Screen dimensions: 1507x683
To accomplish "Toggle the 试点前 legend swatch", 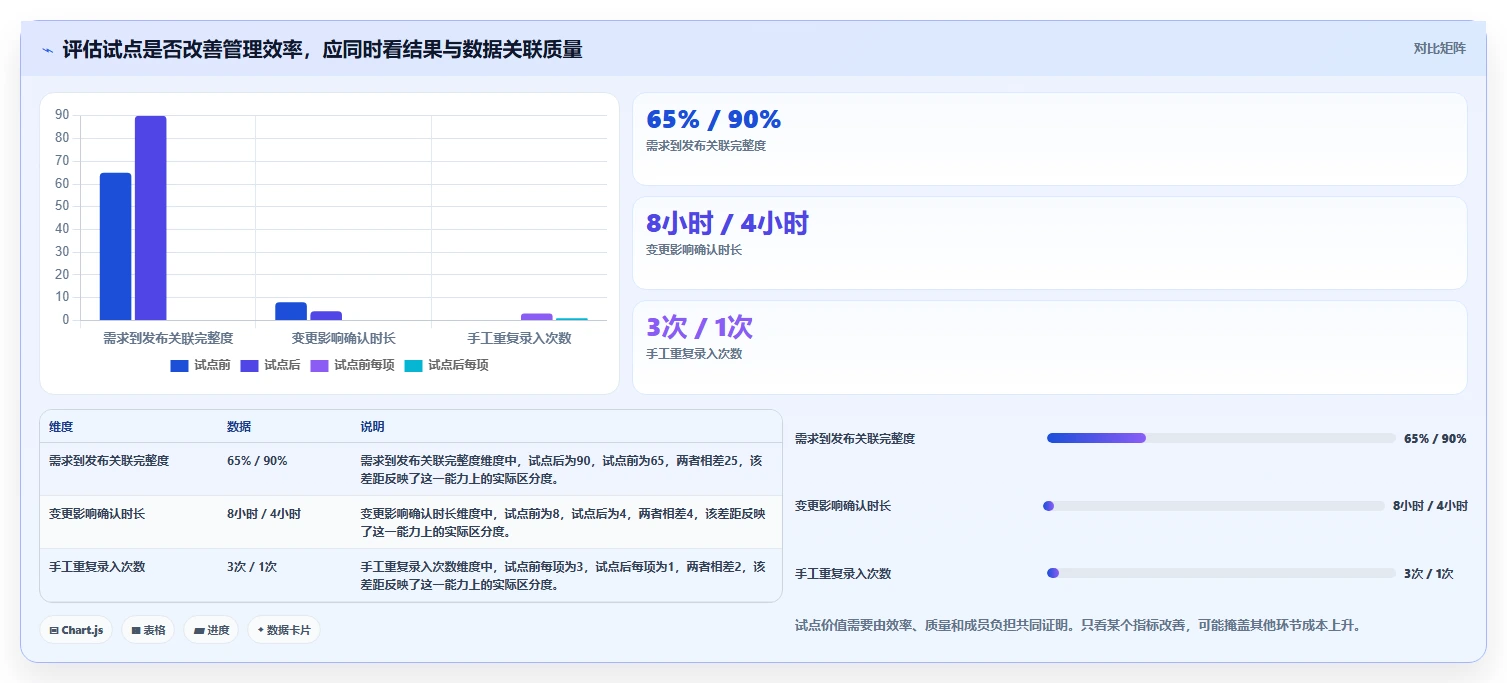I will [179, 366].
